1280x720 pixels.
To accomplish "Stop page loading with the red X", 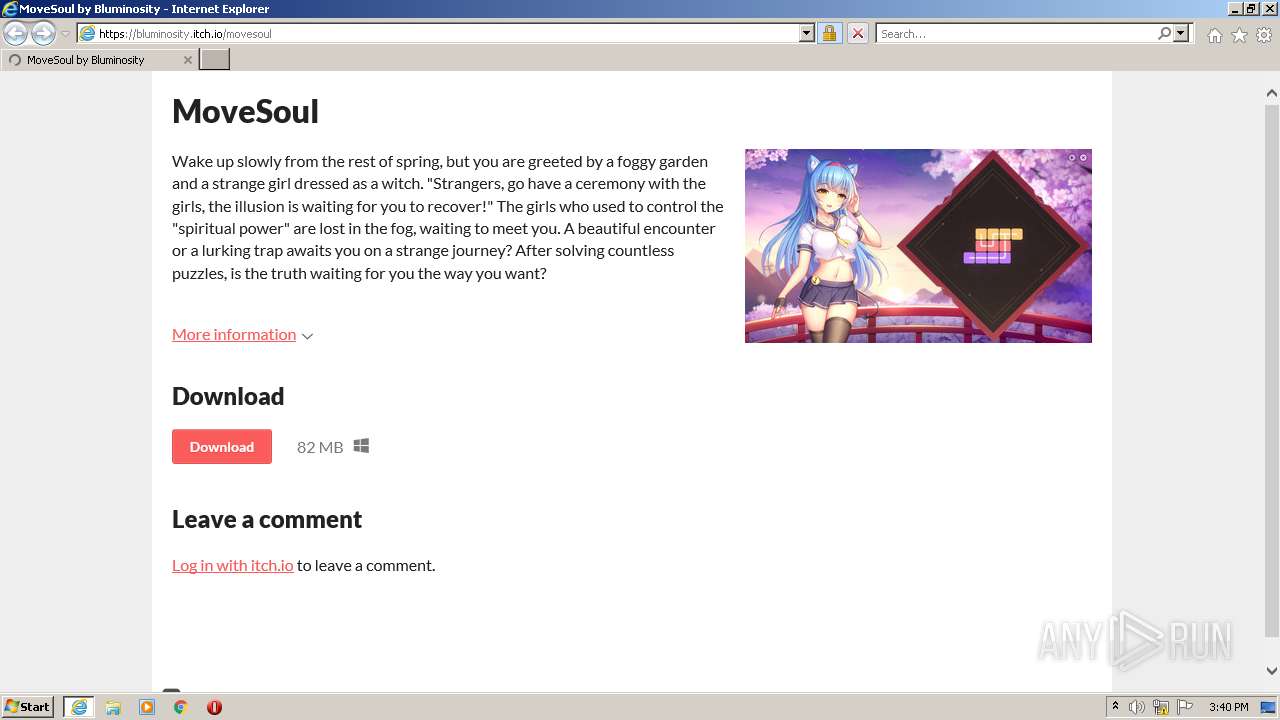I will coord(857,33).
